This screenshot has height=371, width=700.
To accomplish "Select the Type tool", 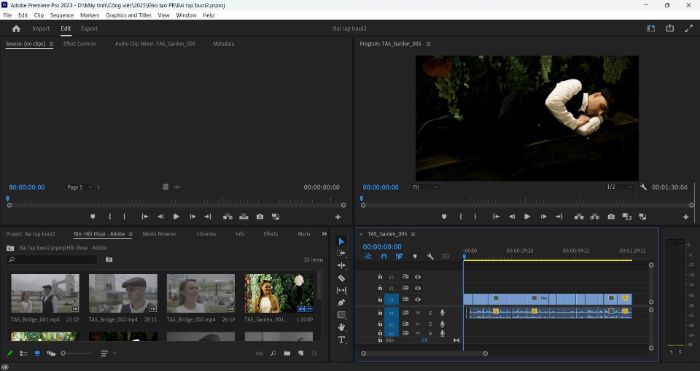I will click(342, 340).
